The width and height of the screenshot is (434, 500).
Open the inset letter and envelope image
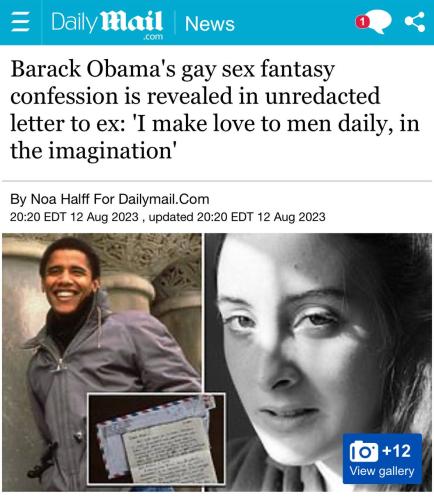pyautogui.click(x=156, y=439)
